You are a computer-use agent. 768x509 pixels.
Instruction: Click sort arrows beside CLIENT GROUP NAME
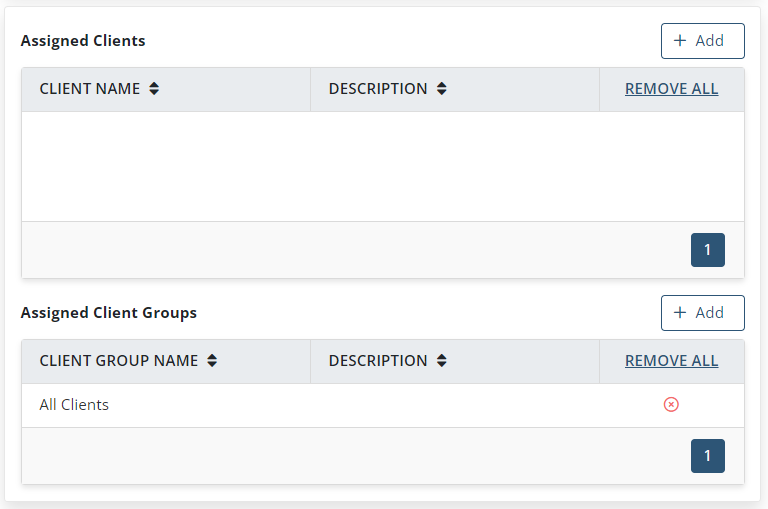(x=212, y=361)
